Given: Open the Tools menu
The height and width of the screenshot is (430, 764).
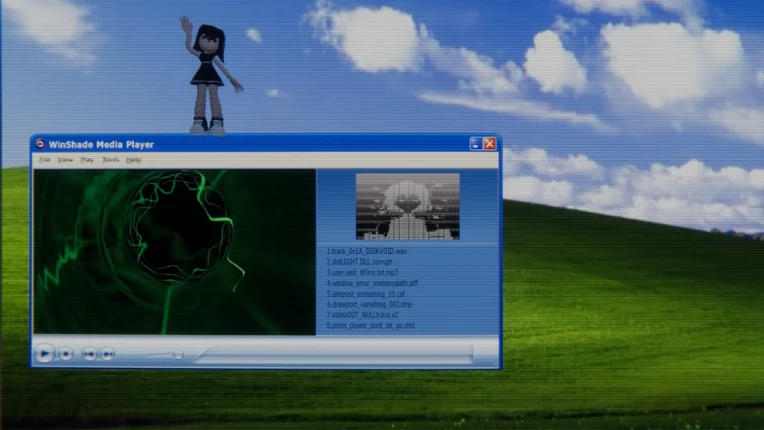Looking at the screenshot, I should coord(111,160).
